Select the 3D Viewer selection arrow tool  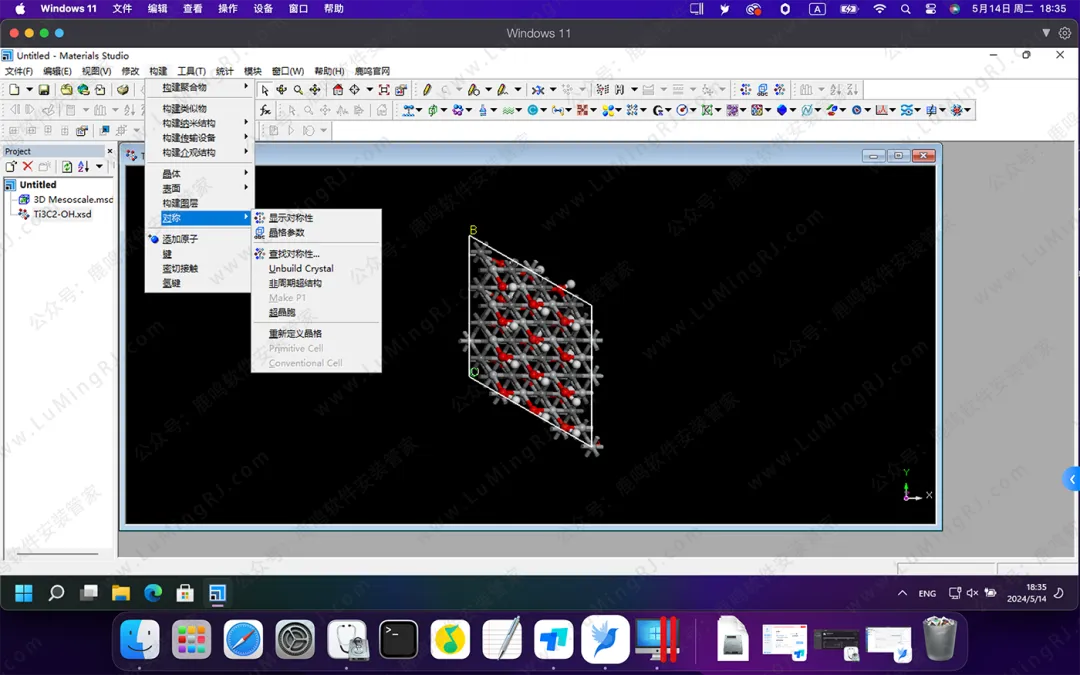pos(265,90)
